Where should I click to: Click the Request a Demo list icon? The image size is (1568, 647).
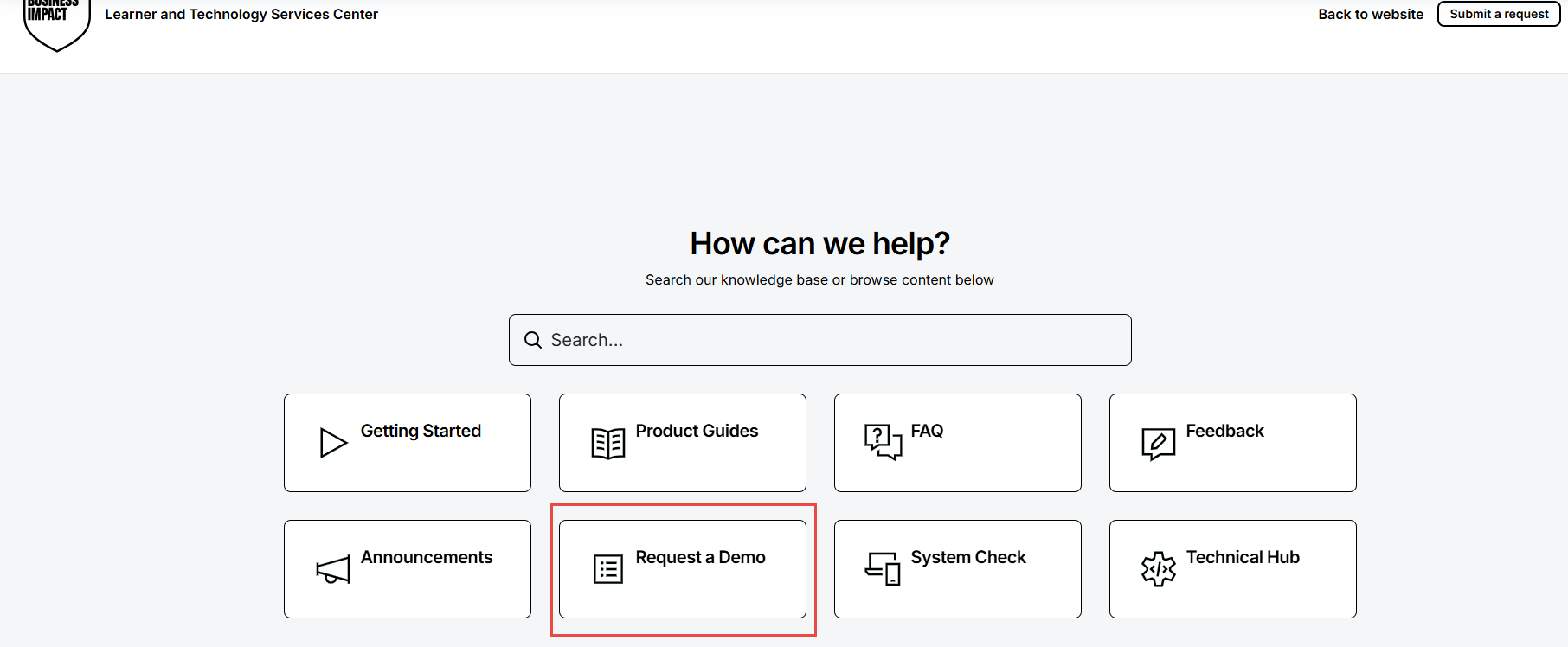coord(608,569)
